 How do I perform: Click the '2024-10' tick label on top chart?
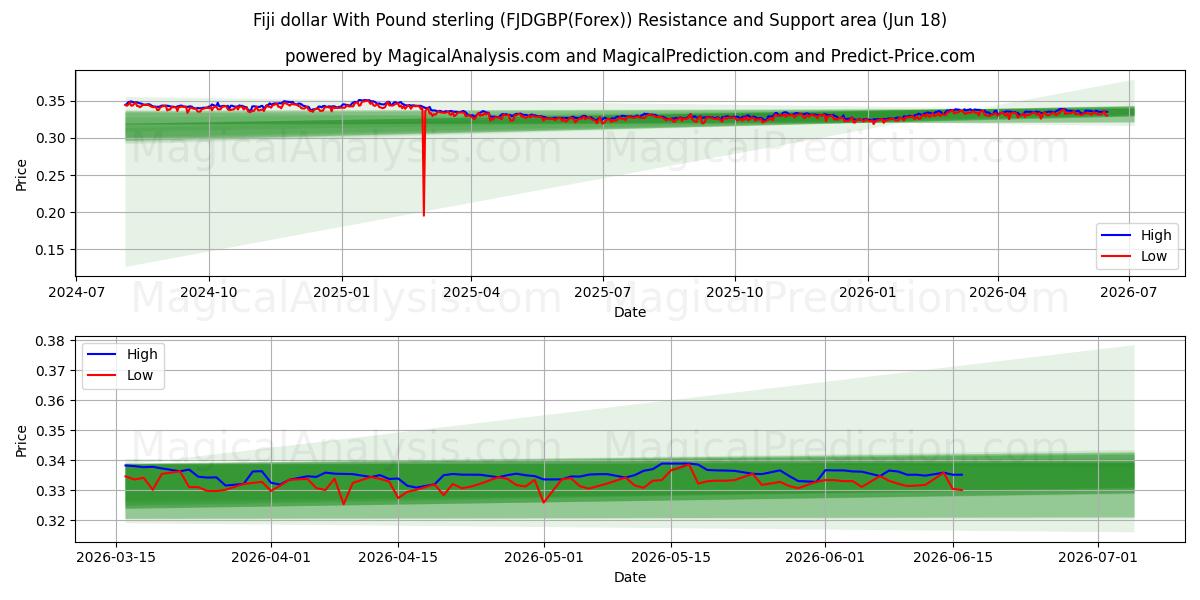(x=209, y=293)
